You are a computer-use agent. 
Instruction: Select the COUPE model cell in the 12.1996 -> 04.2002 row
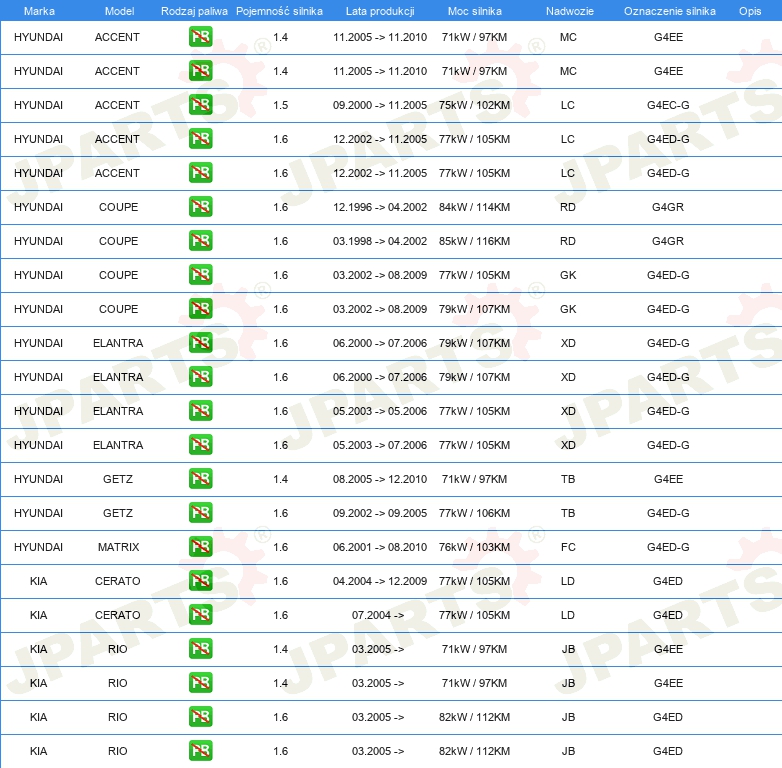(x=118, y=207)
